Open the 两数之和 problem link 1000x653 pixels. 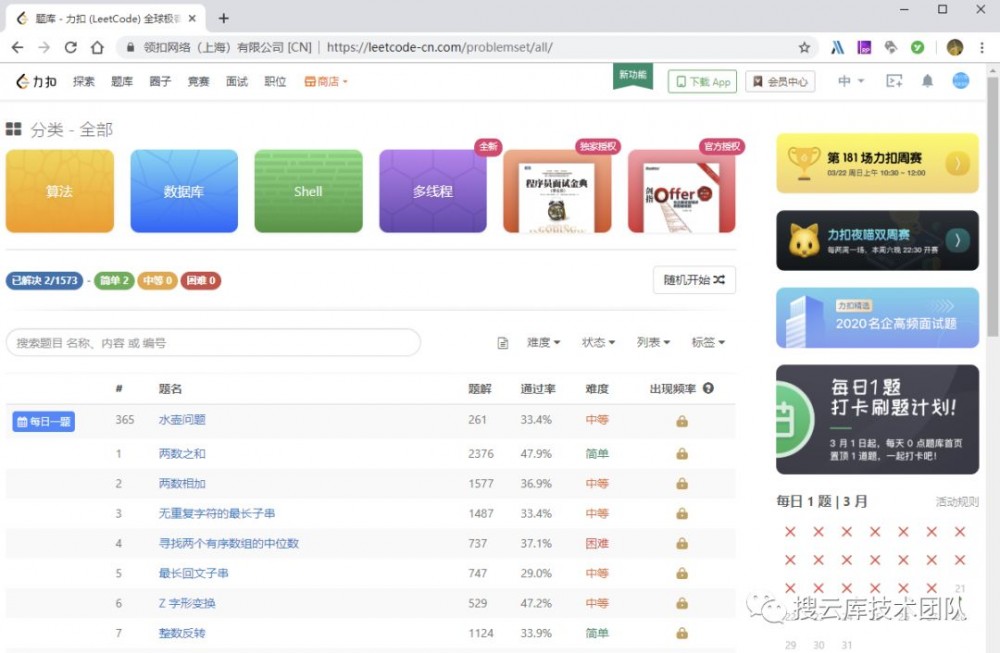point(180,452)
